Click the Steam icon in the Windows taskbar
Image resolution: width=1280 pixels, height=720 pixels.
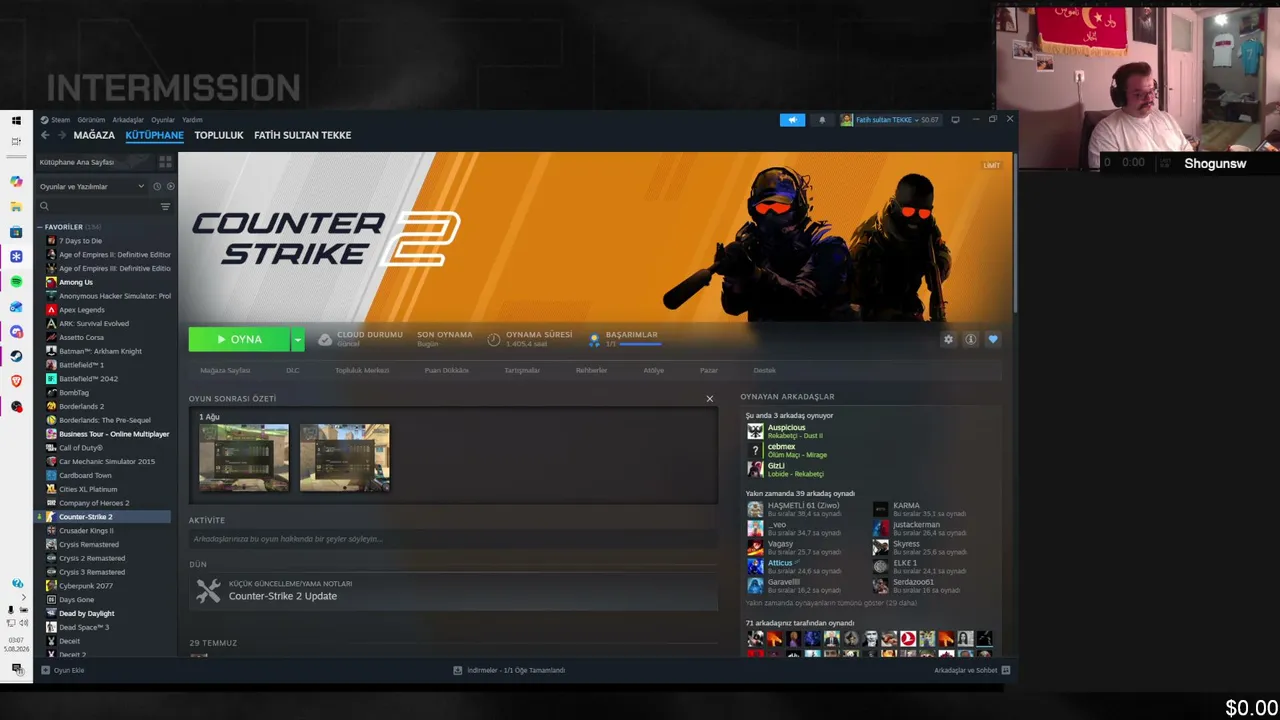pyautogui.click(x=16, y=356)
